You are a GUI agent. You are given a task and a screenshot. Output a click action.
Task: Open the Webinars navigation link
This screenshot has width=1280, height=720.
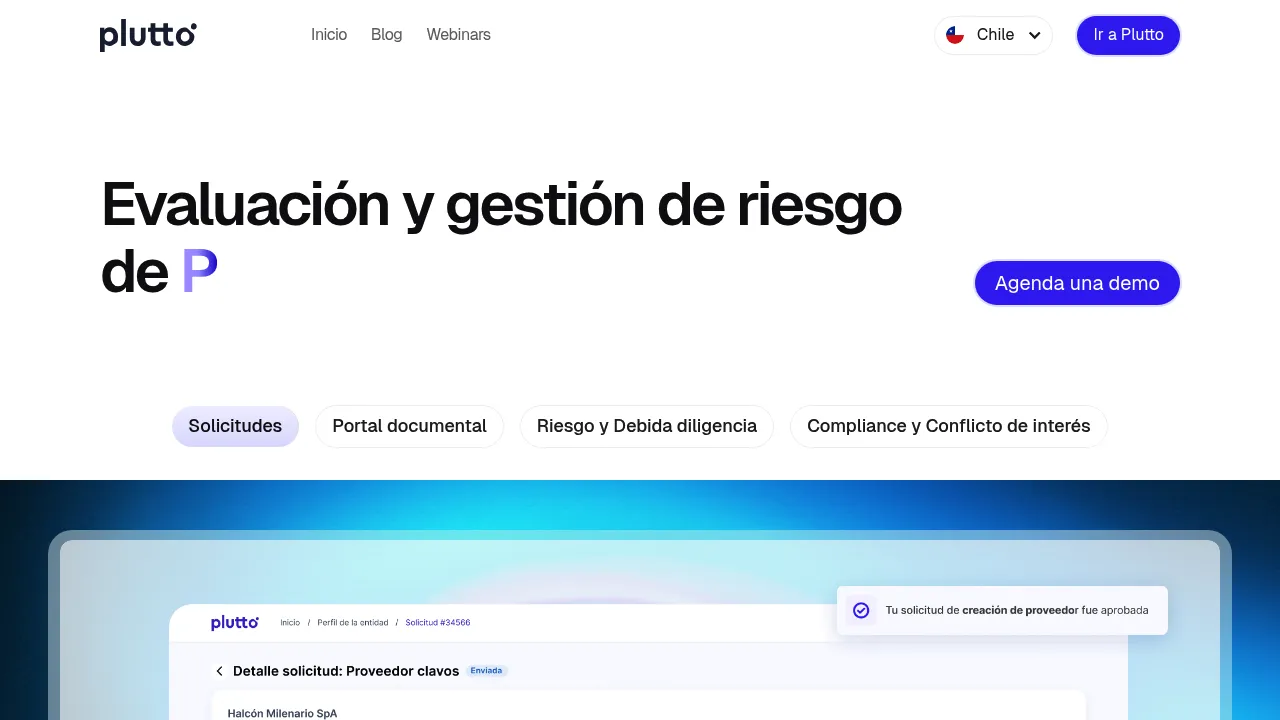click(458, 35)
